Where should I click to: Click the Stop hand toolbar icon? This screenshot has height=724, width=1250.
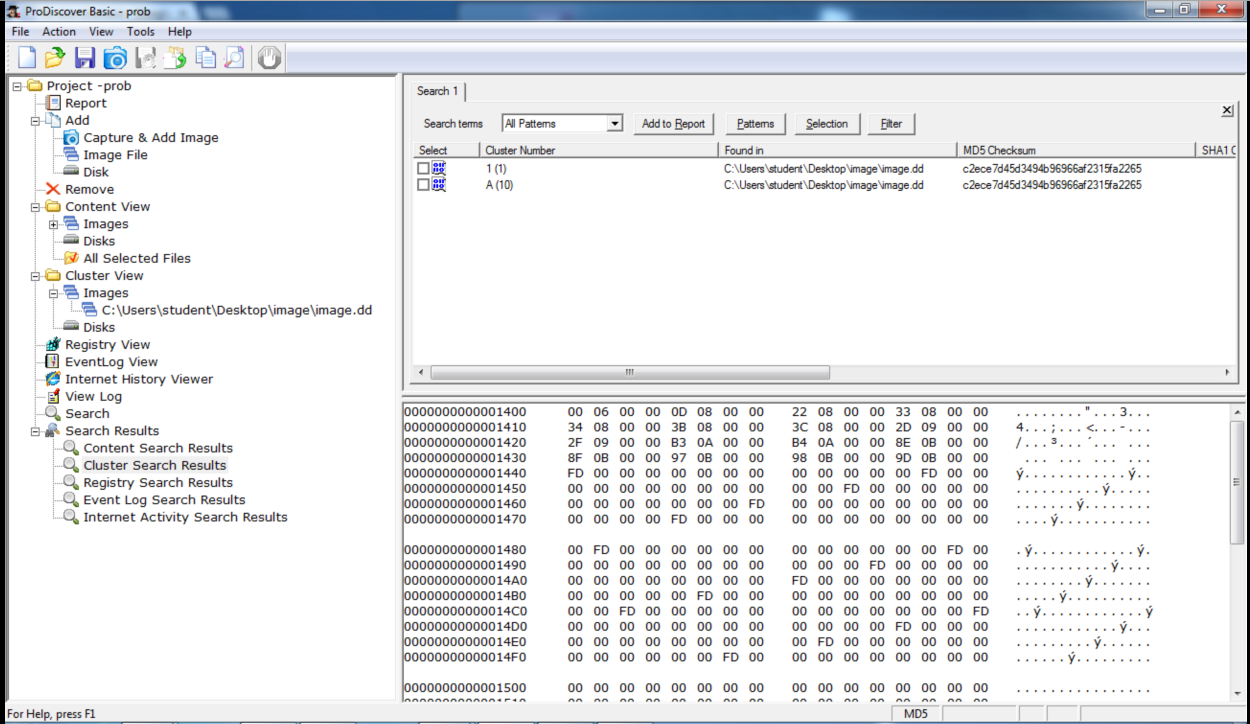click(268, 58)
